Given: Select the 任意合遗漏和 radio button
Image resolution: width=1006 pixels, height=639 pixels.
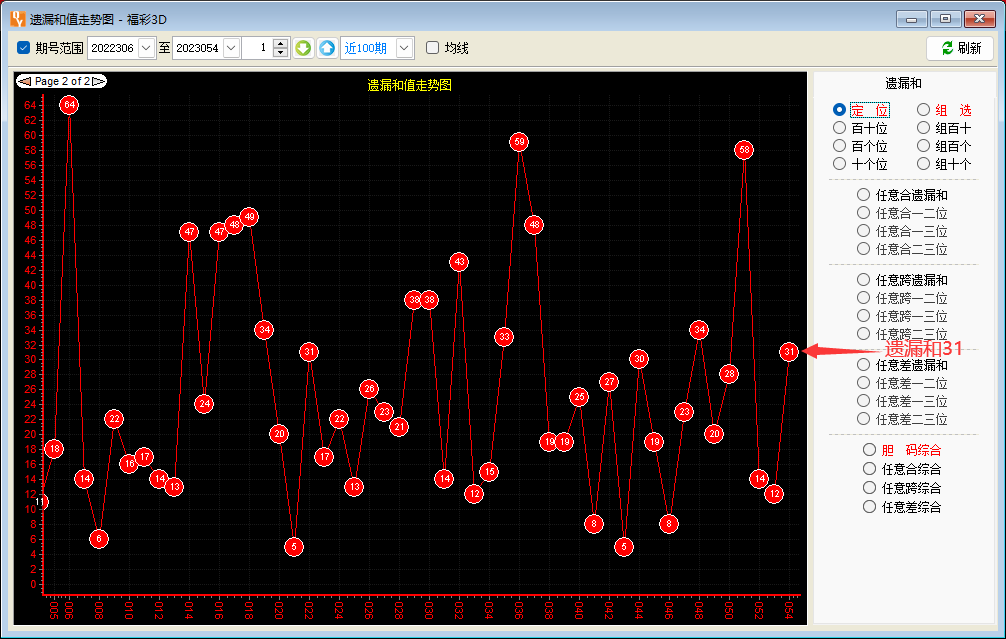Looking at the screenshot, I should [x=864, y=195].
